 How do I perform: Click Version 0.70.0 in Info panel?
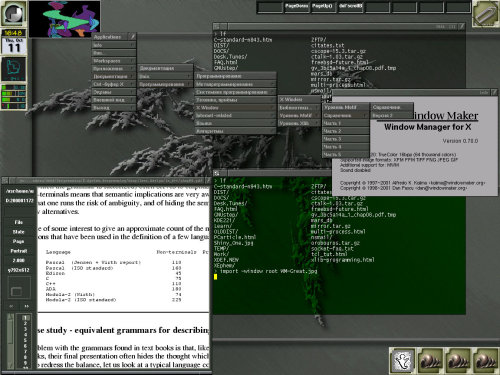(460, 141)
